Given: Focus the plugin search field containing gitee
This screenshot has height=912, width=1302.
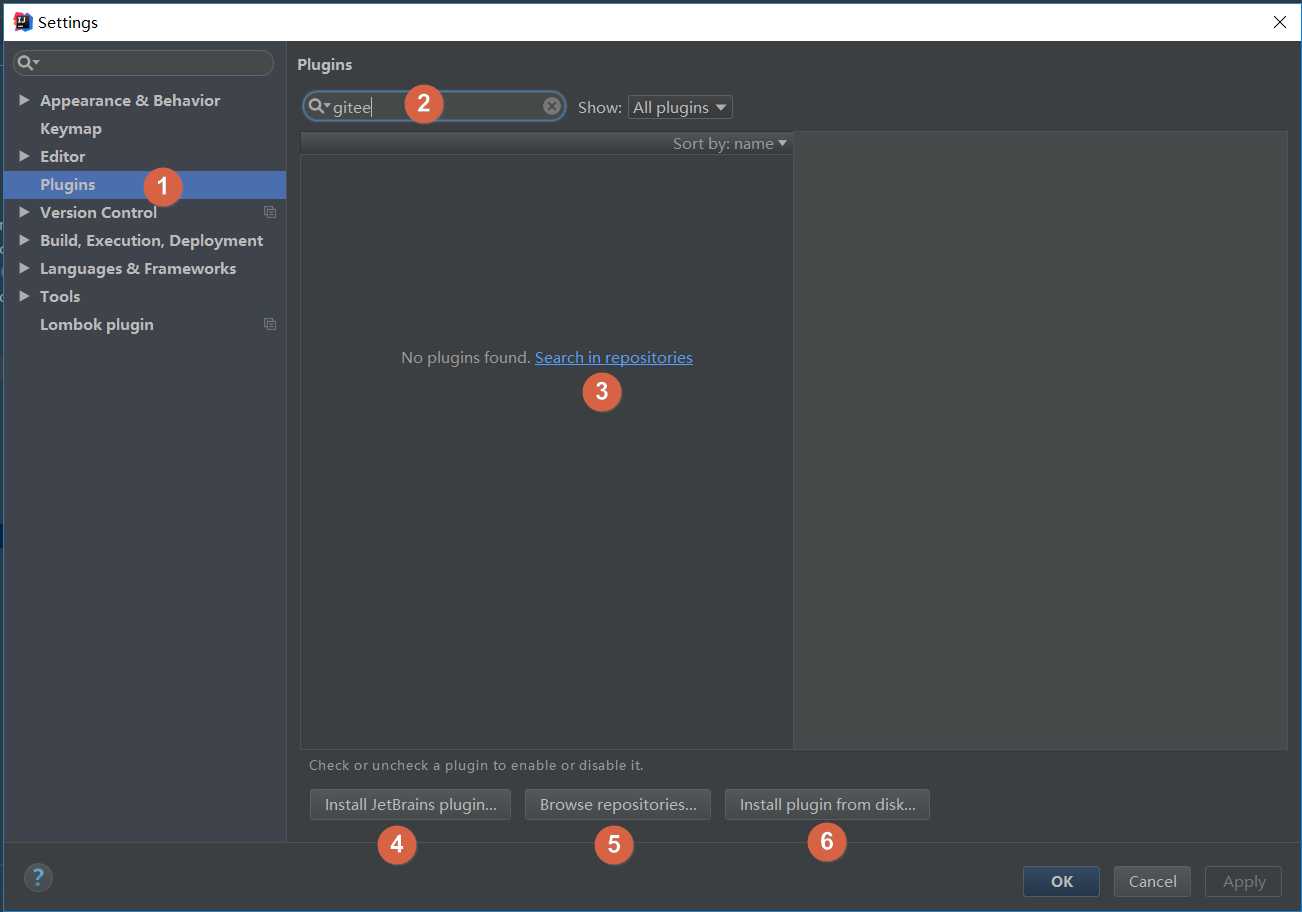Looking at the screenshot, I should (434, 107).
